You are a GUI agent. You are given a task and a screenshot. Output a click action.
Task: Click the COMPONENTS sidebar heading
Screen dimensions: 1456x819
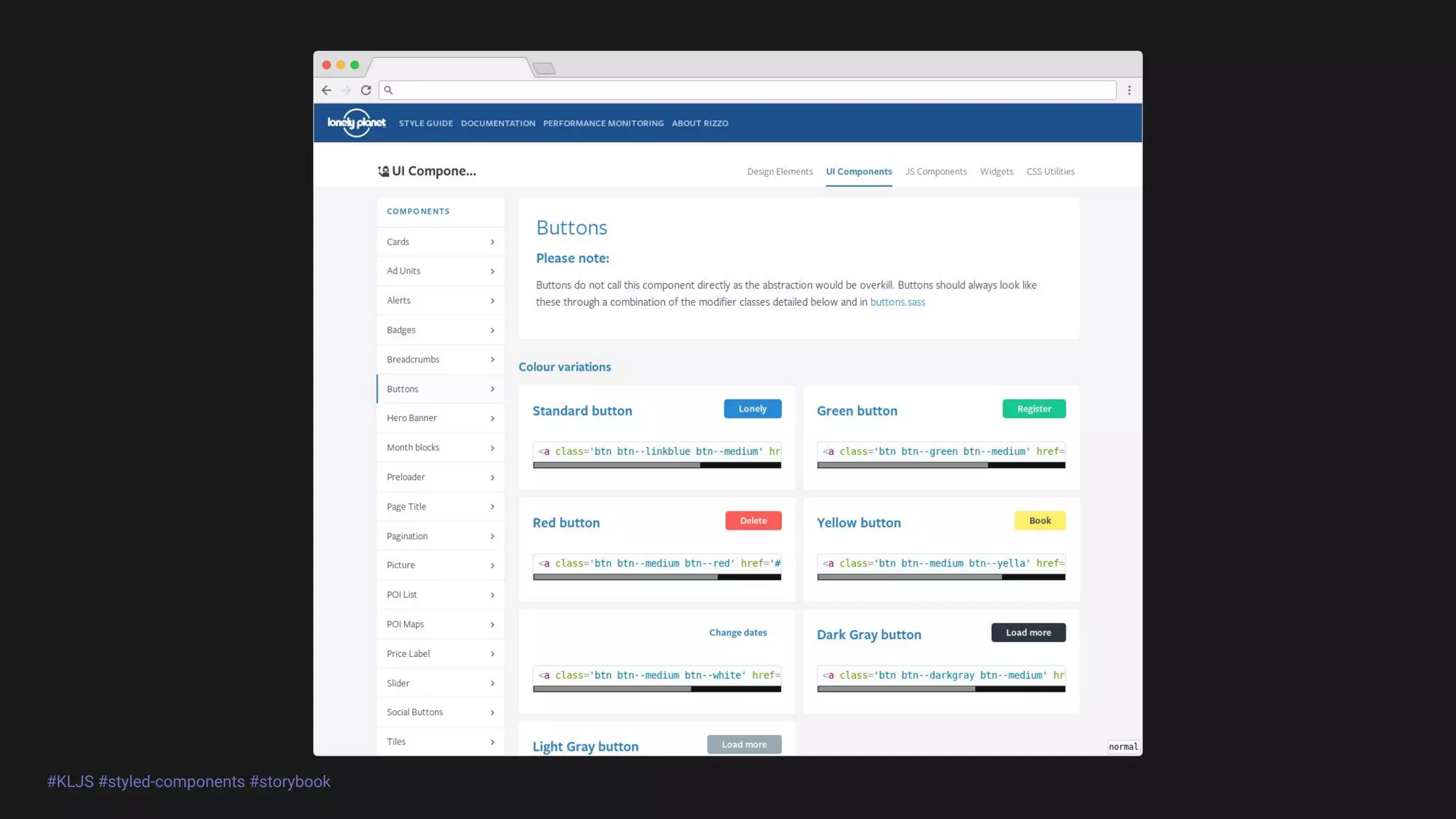(x=418, y=211)
